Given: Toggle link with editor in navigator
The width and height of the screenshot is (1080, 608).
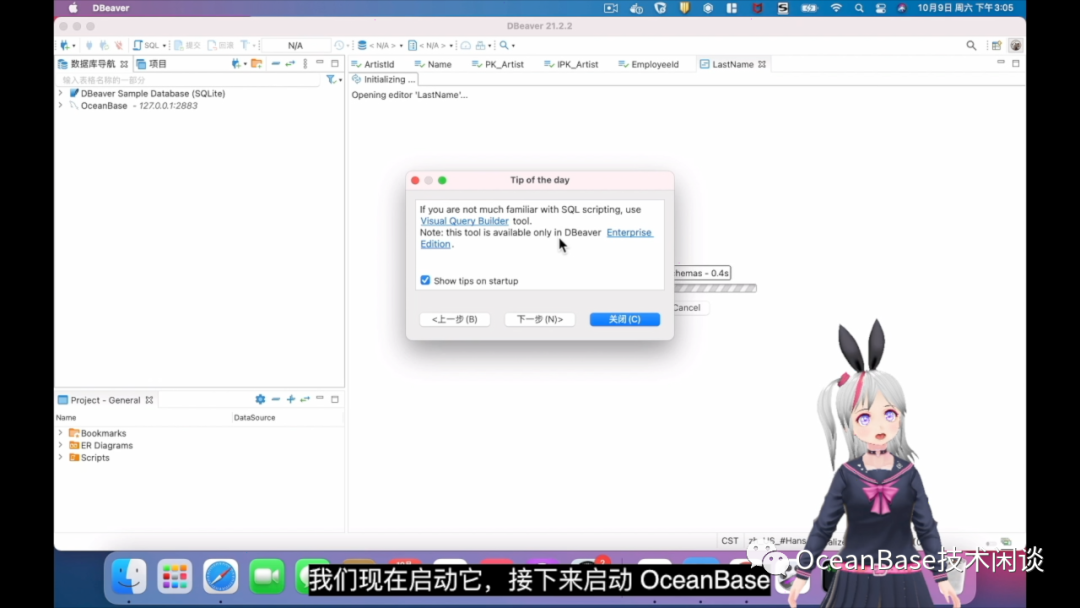Looking at the screenshot, I should click(x=290, y=64).
